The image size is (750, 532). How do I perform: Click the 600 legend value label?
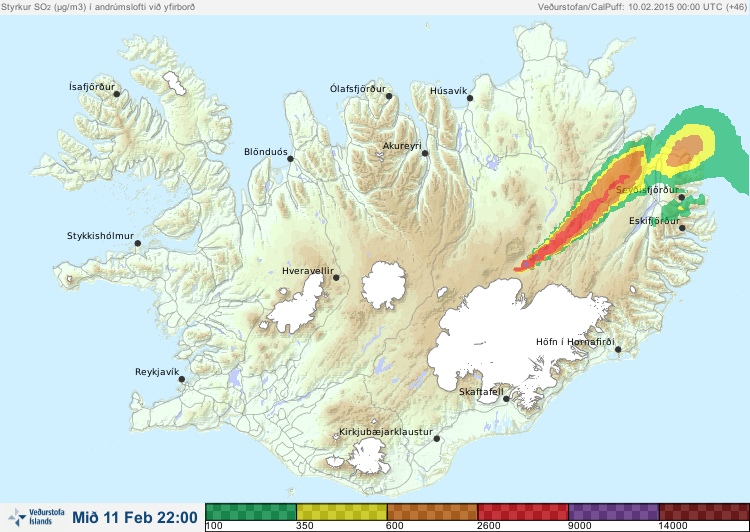coord(396,526)
